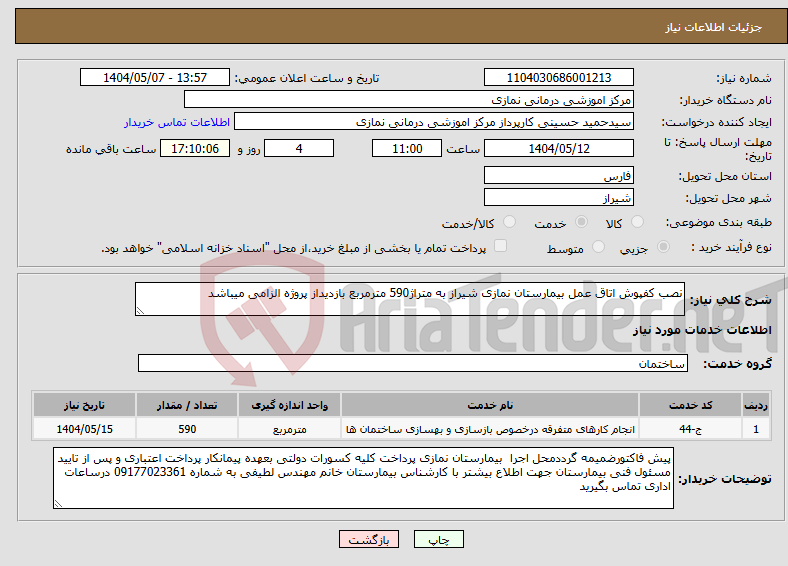
Task: Click the need number field 1104030686001213
Action: [x=558, y=77]
